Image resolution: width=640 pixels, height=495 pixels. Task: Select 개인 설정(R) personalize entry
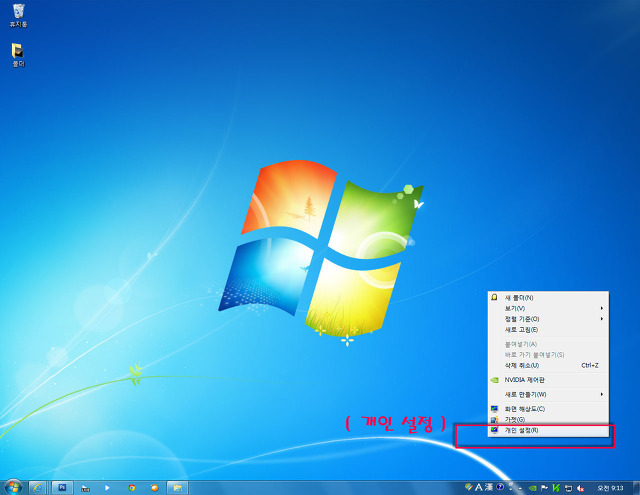(548, 430)
